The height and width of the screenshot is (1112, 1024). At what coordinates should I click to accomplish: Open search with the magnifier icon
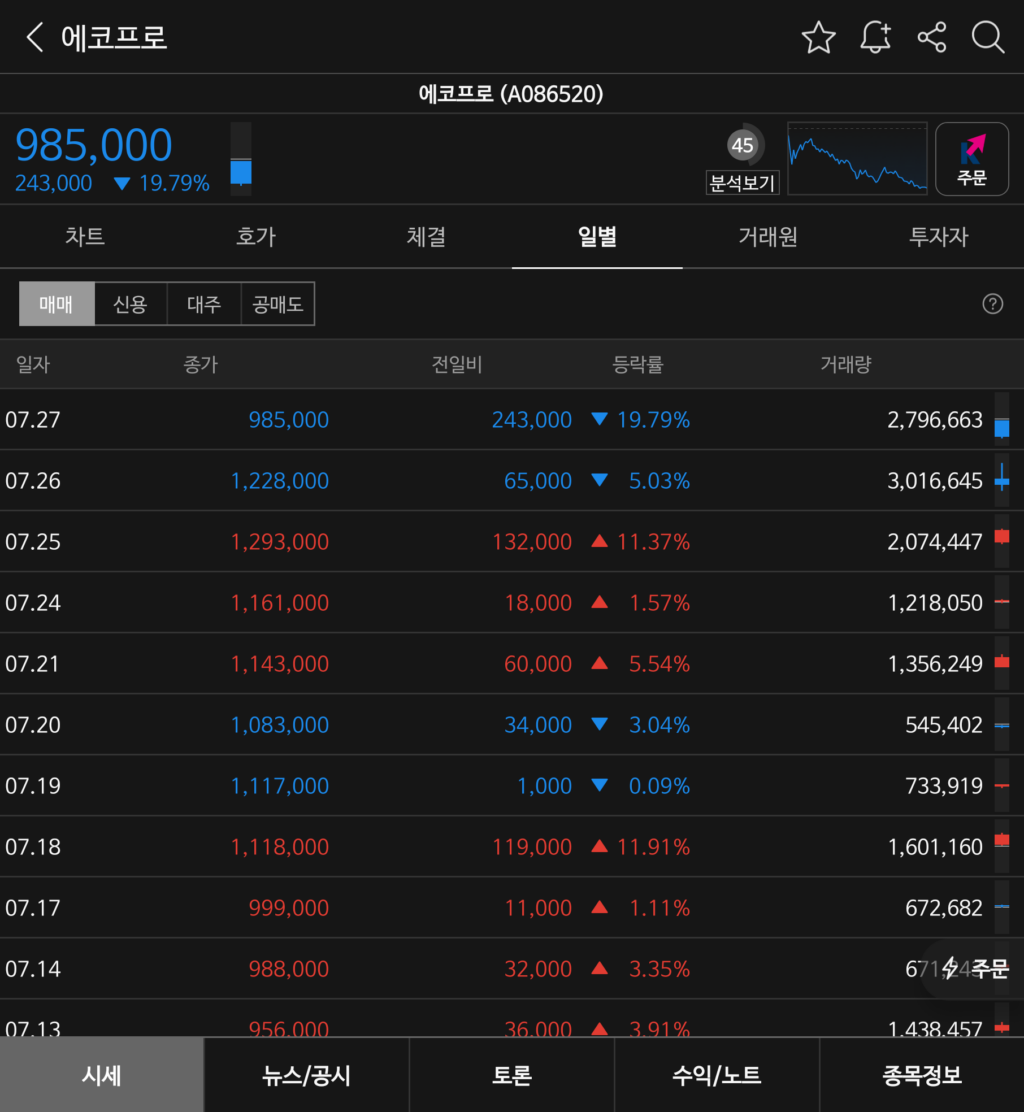pyautogui.click(x=987, y=37)
